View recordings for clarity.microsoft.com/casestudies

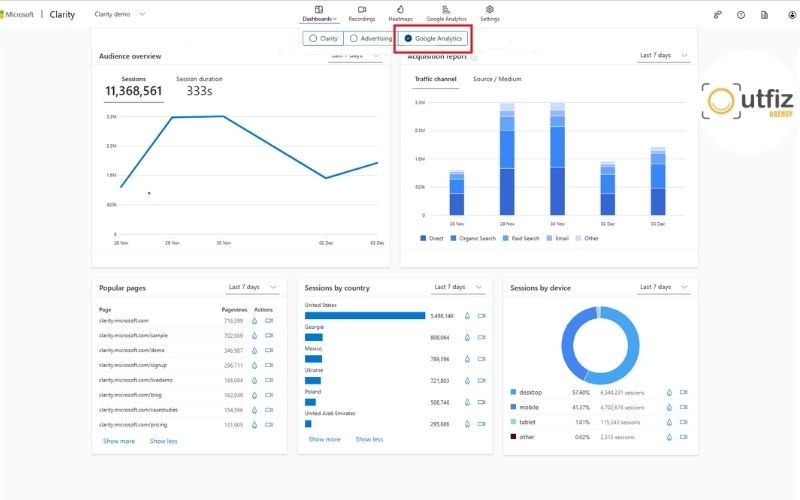pos(269,410)
